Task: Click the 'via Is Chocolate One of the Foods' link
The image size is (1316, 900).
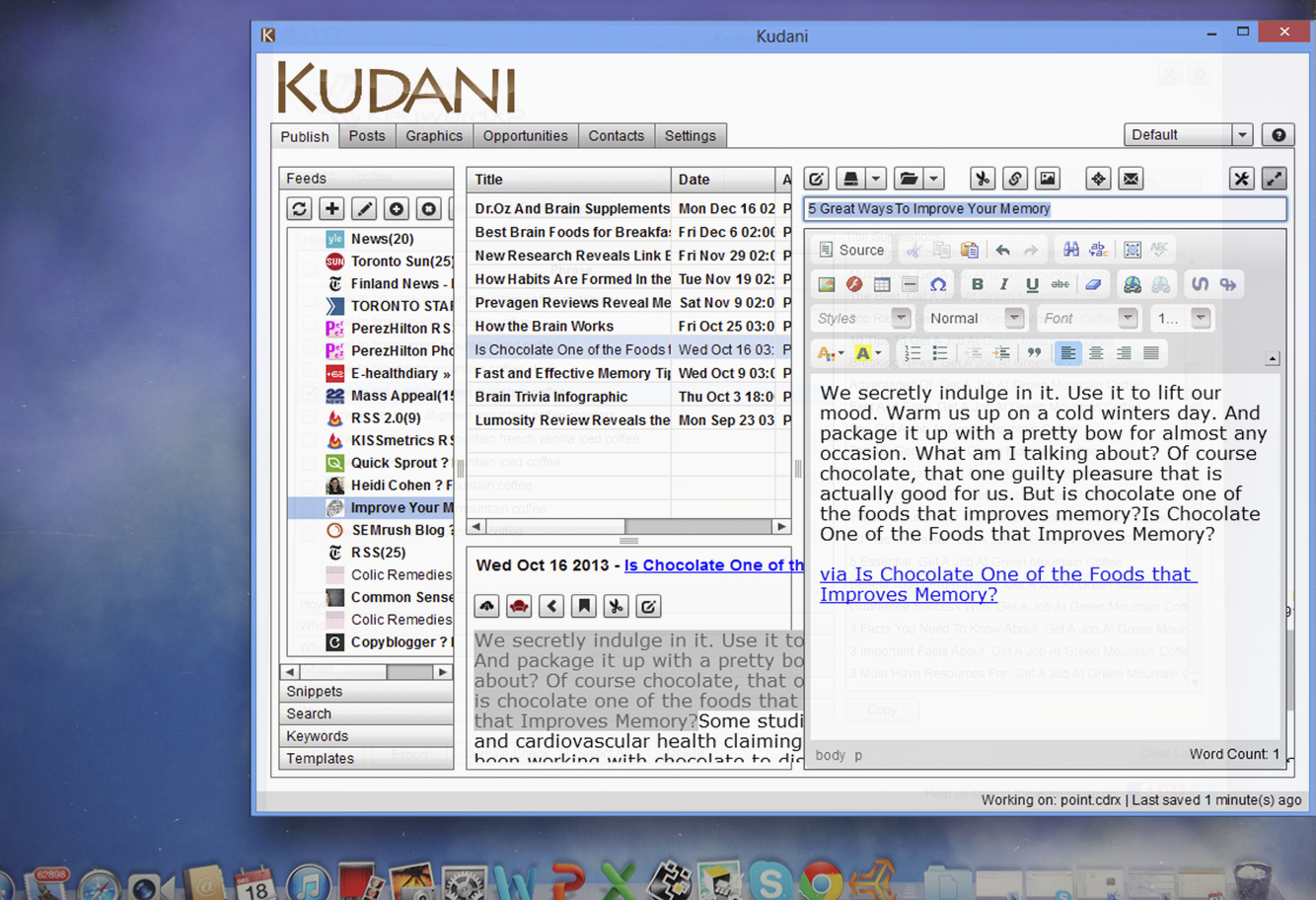Action: (1007, 584)
